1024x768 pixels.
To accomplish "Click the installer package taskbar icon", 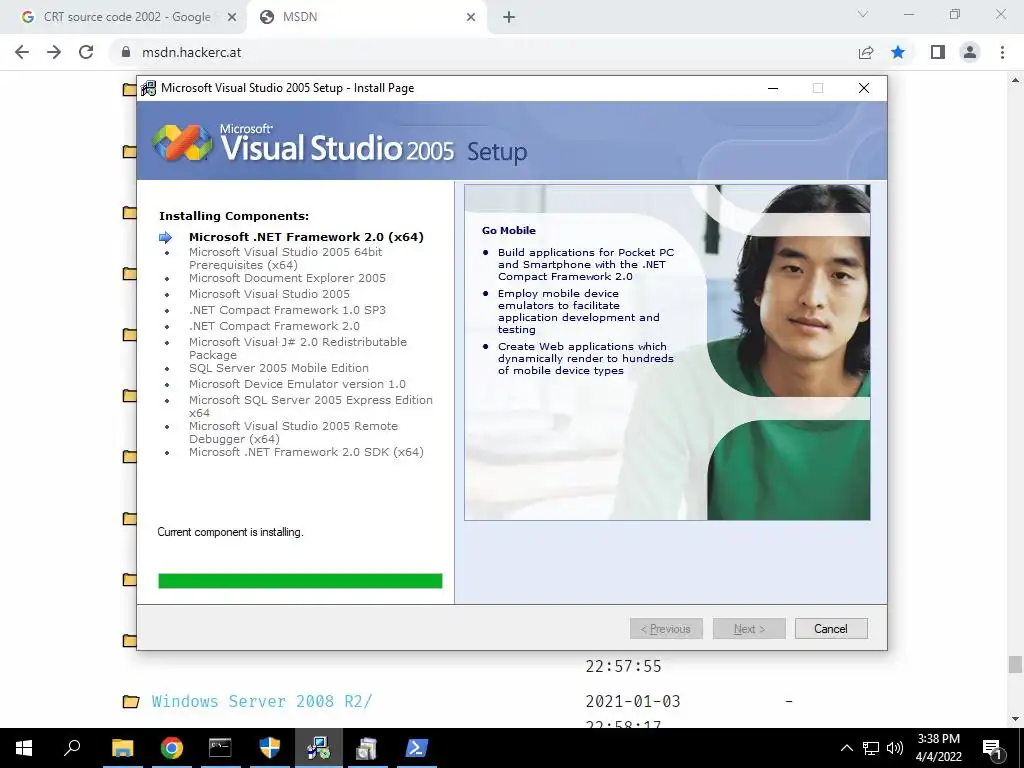I will tap(368, 748).
